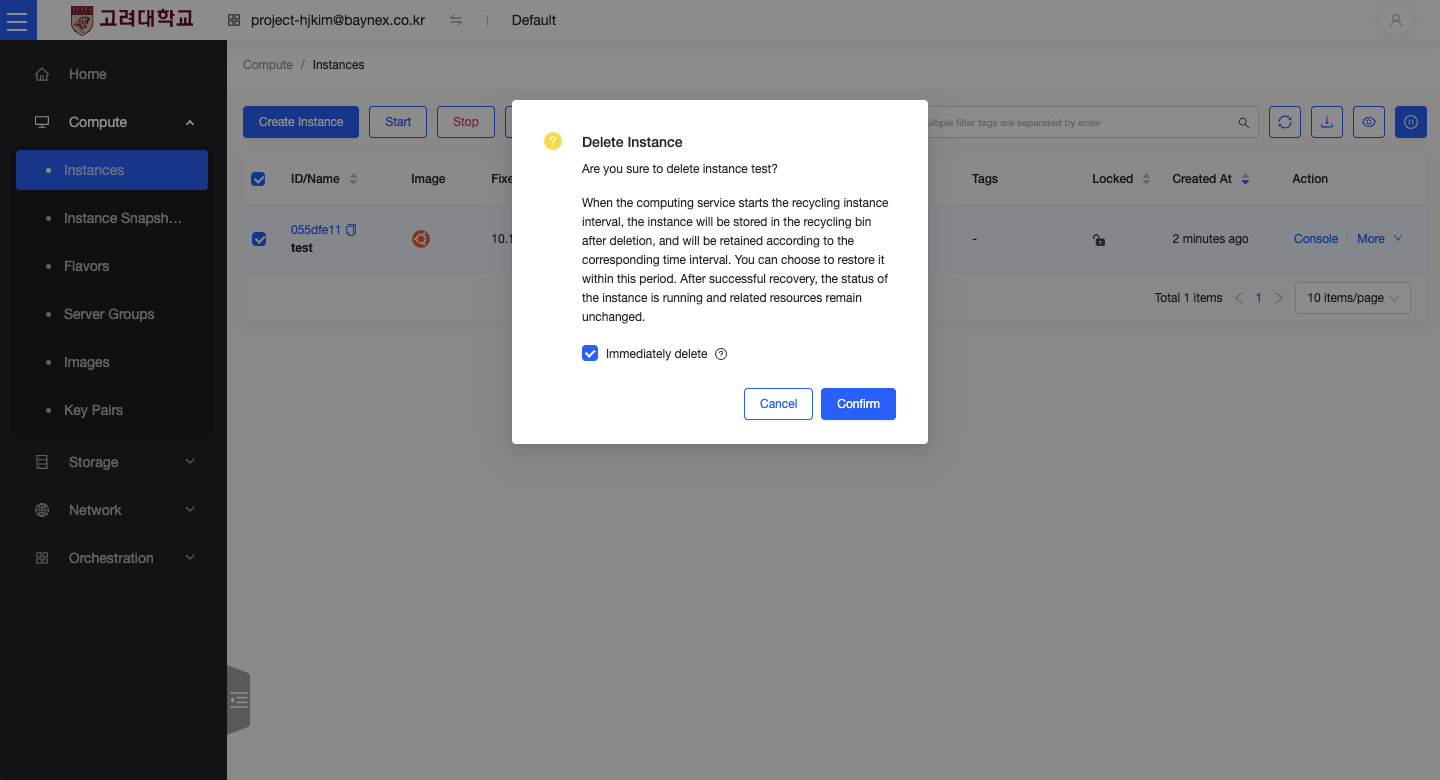The width and height of the screenshot is (1440, 780).
Task: Toggle the select-all header checkbox
Action: [258, 179]
